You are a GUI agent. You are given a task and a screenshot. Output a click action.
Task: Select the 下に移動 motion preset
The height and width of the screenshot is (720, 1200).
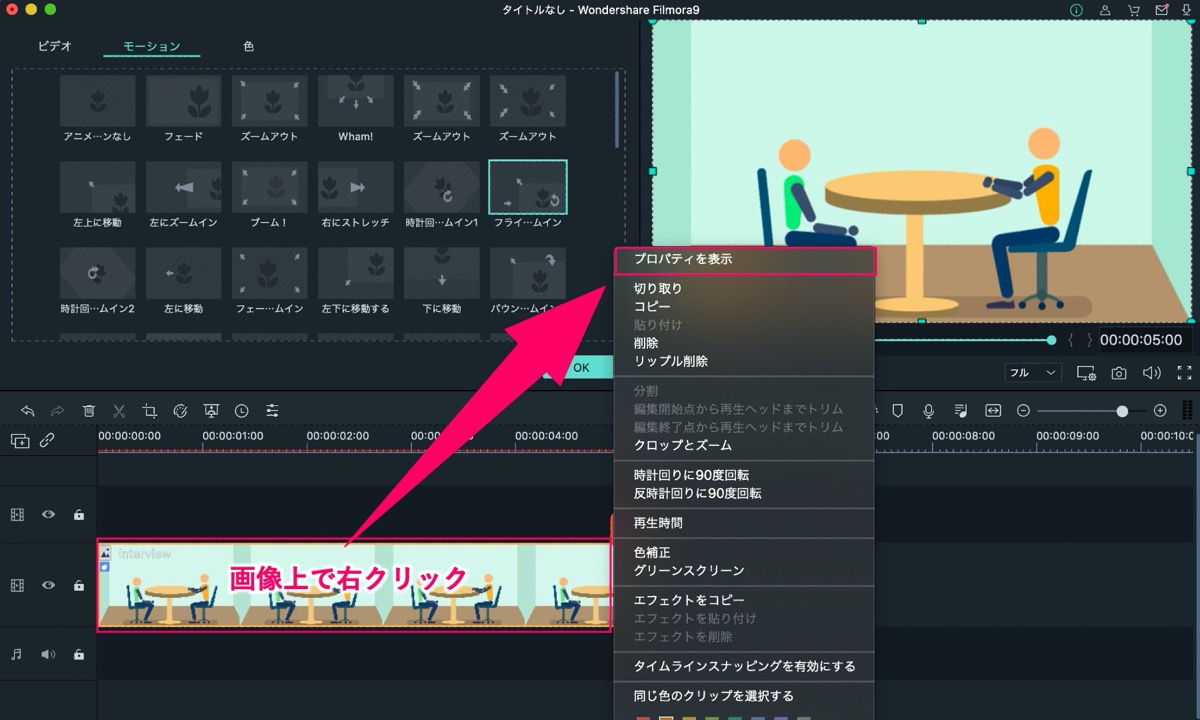[x=442, y=281]
